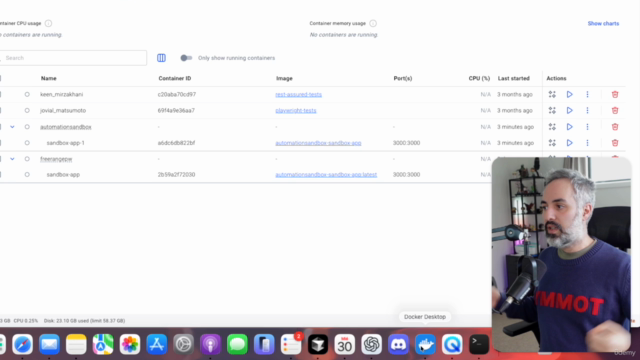The width and height of the screenshot is (640, 360).
Task: Open the automationsandbox-sandbox-app image link
Action: pyautogui.click(x=318, y=143)
